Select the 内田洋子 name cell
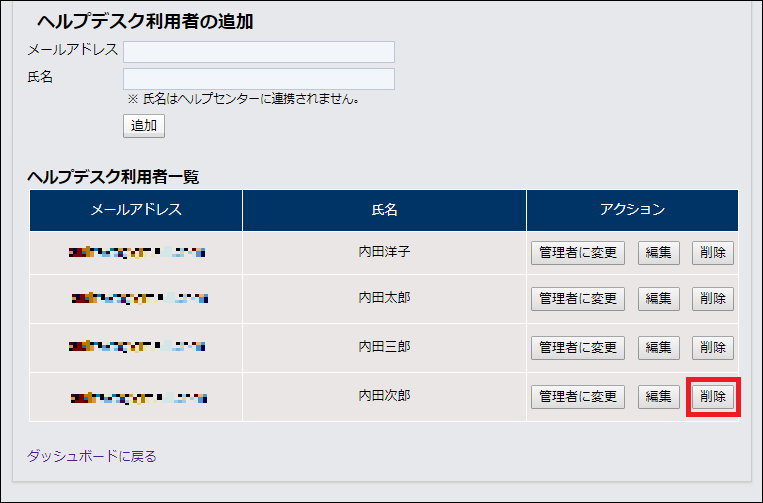This screenshot has height=503, width=763. point(384,251)
